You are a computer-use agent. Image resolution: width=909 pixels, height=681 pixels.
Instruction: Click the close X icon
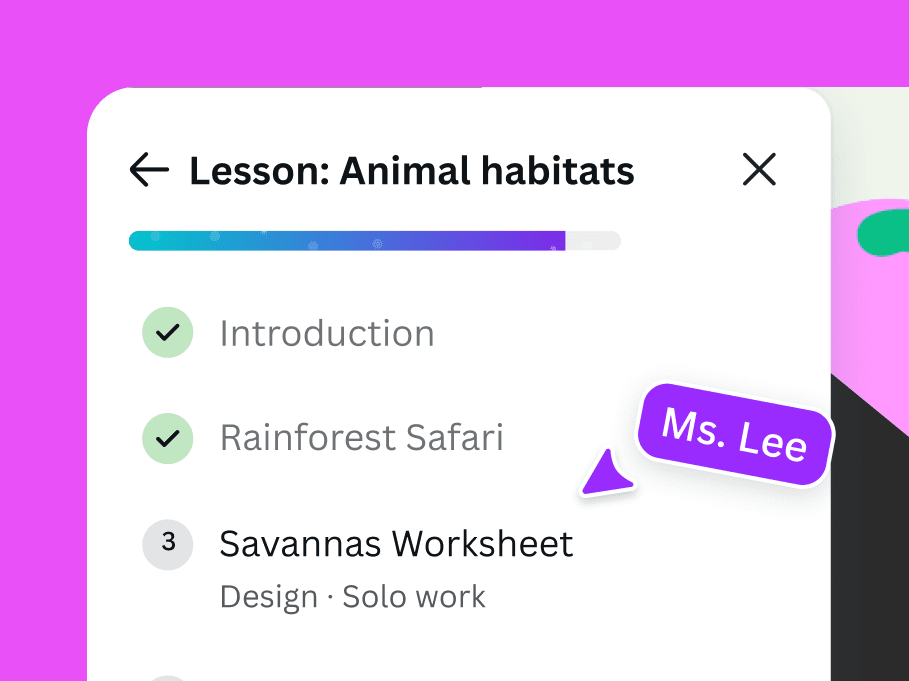(x=759, y=170)
